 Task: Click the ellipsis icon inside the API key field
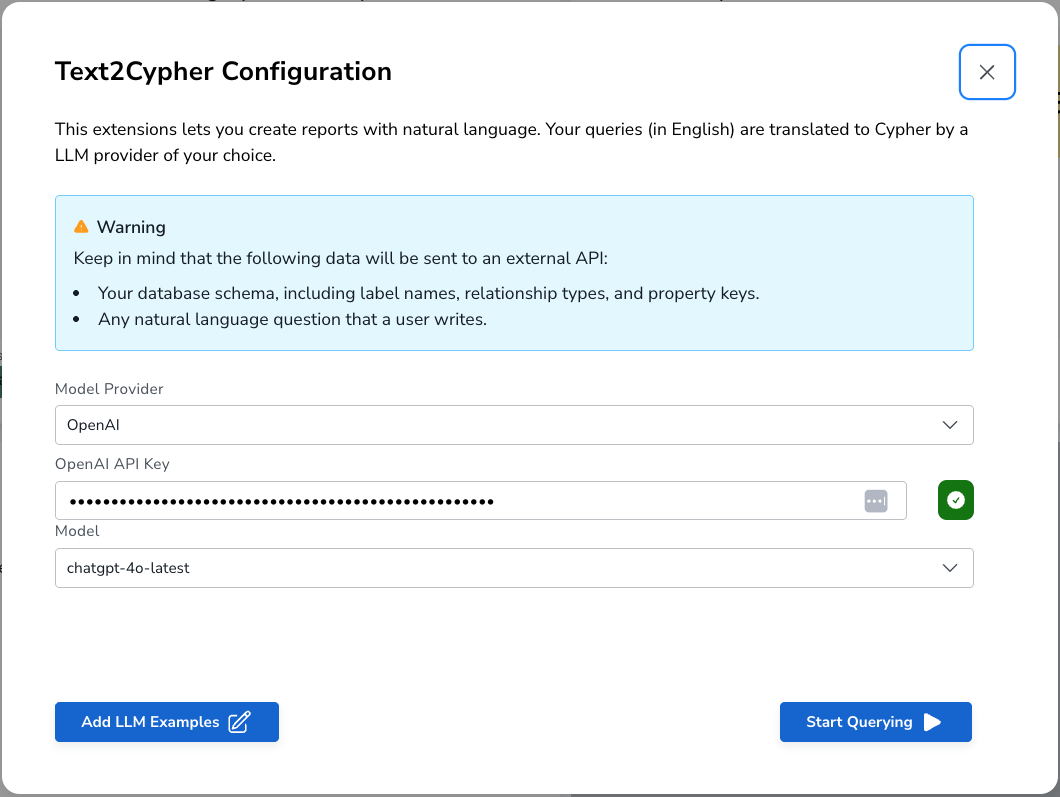point(875,500)
